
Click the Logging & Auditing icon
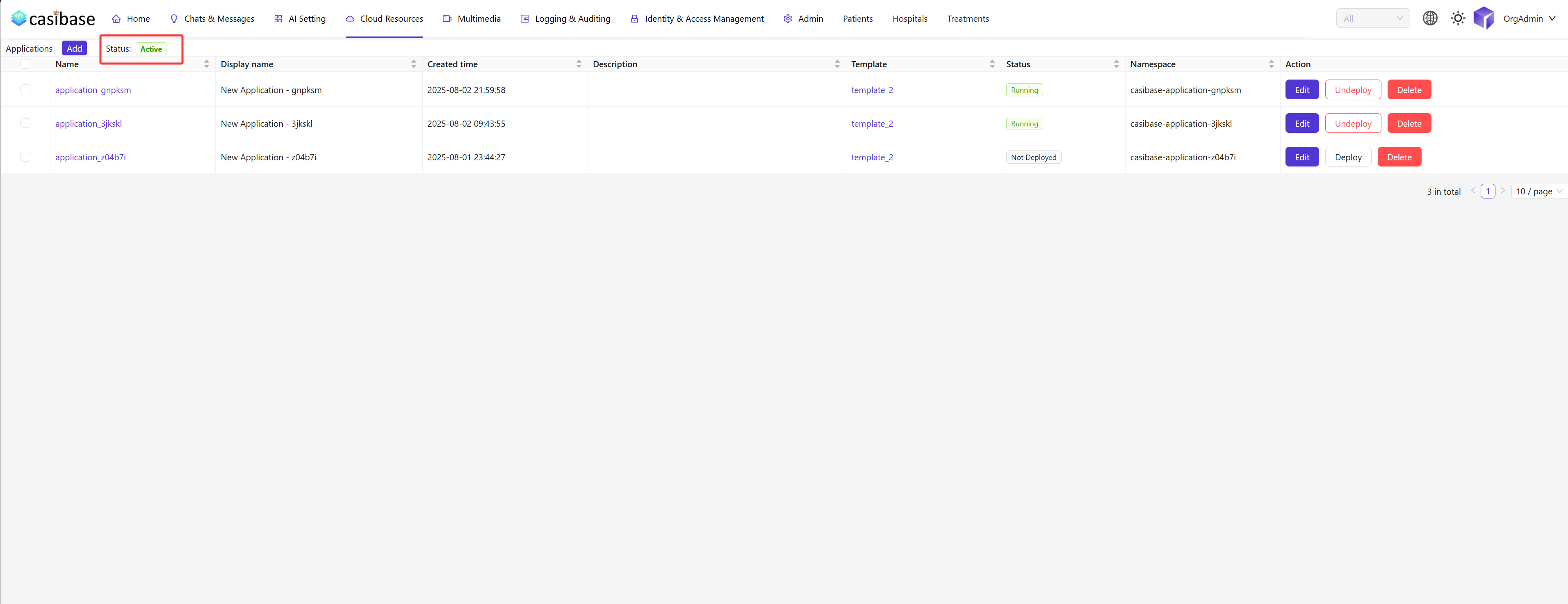(524, 18)
